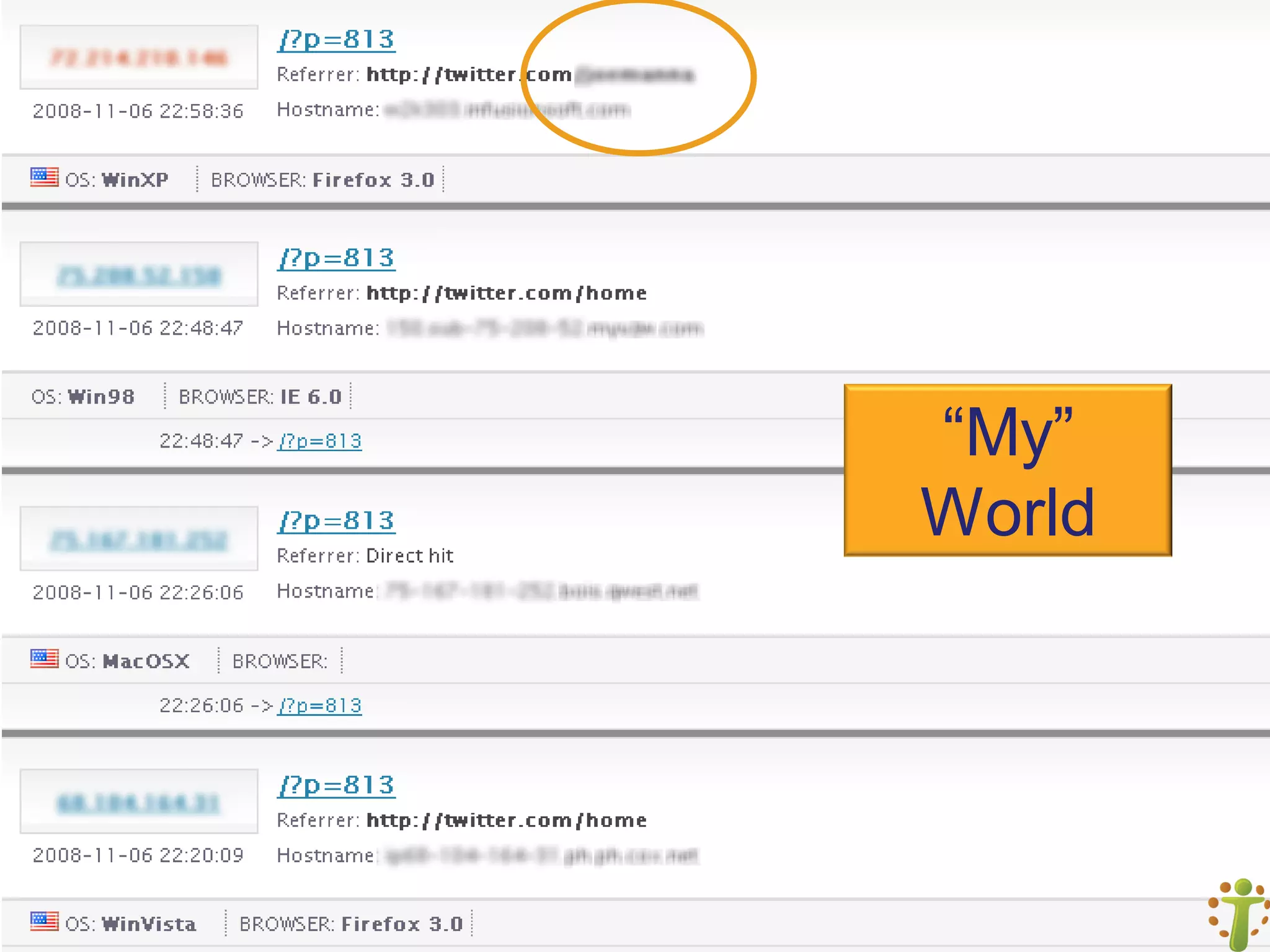Click blurred IP box above 2008-11-06 22:20:09
This screenshot has height=952, width=1270.
[x=139, y=802]
